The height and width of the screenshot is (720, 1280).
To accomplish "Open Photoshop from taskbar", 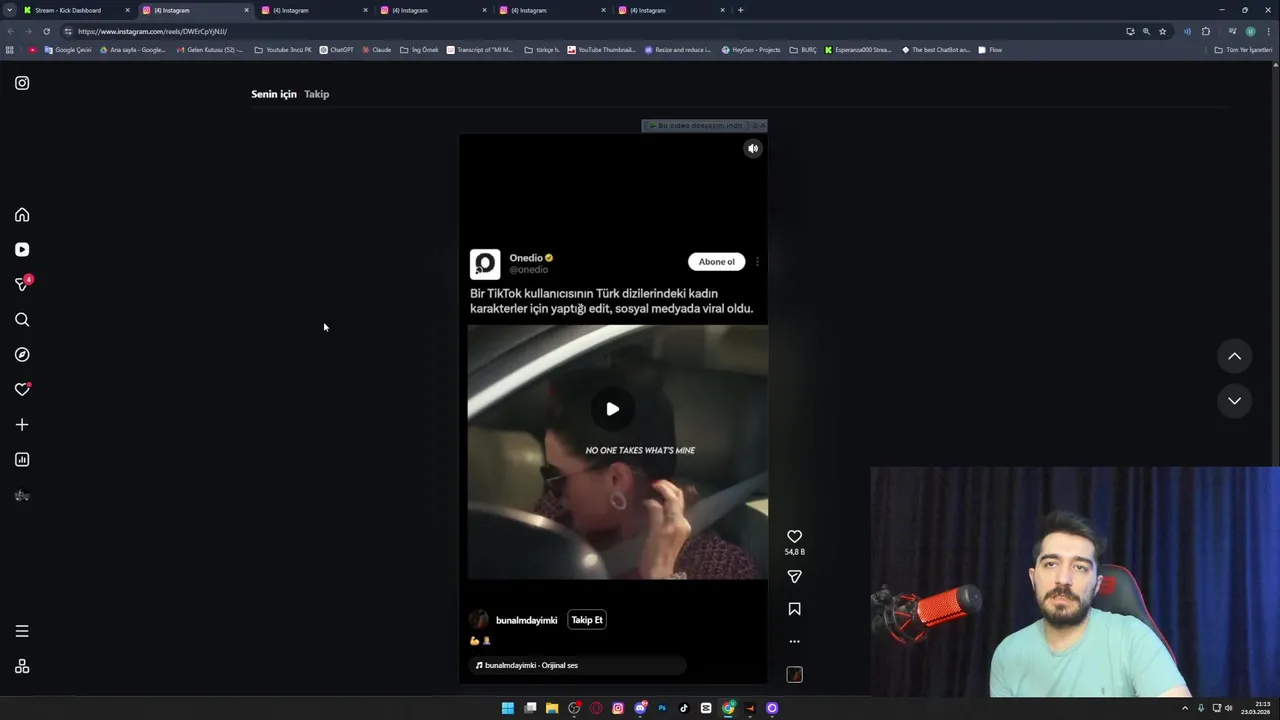I will tap(662, 708).
